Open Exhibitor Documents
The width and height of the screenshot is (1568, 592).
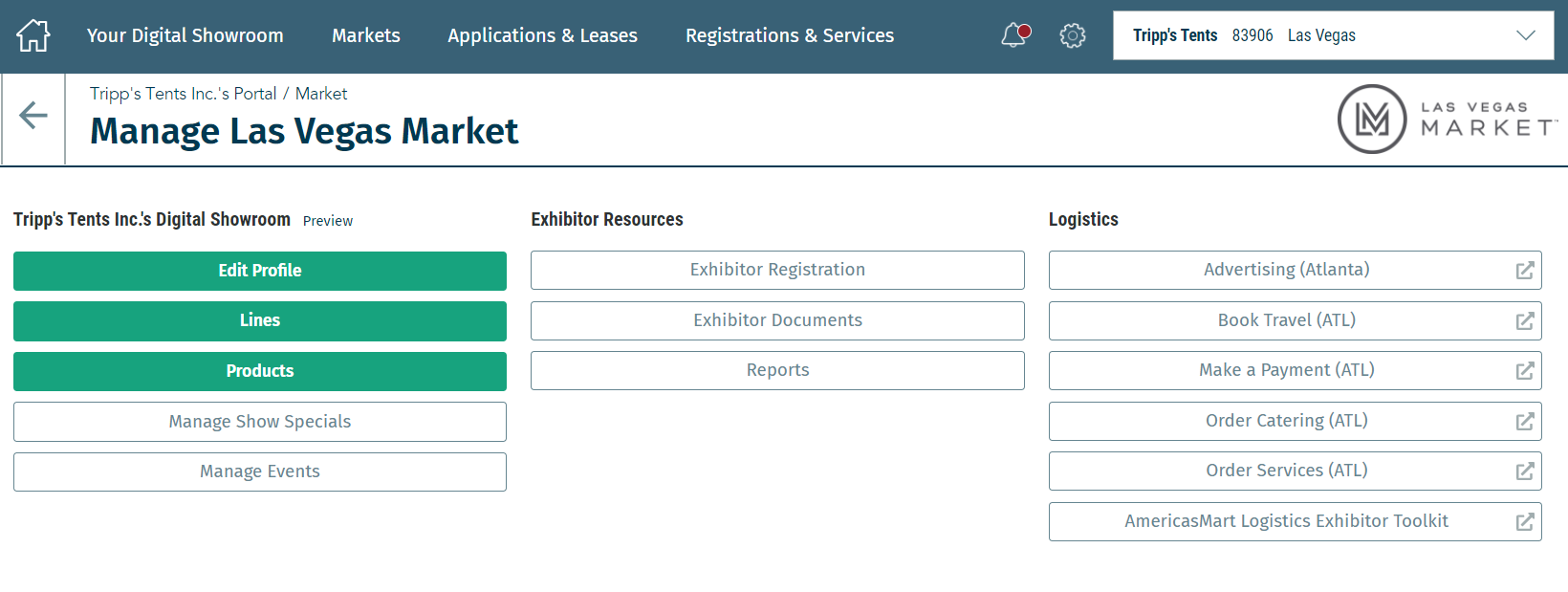[x=777, y=320]
